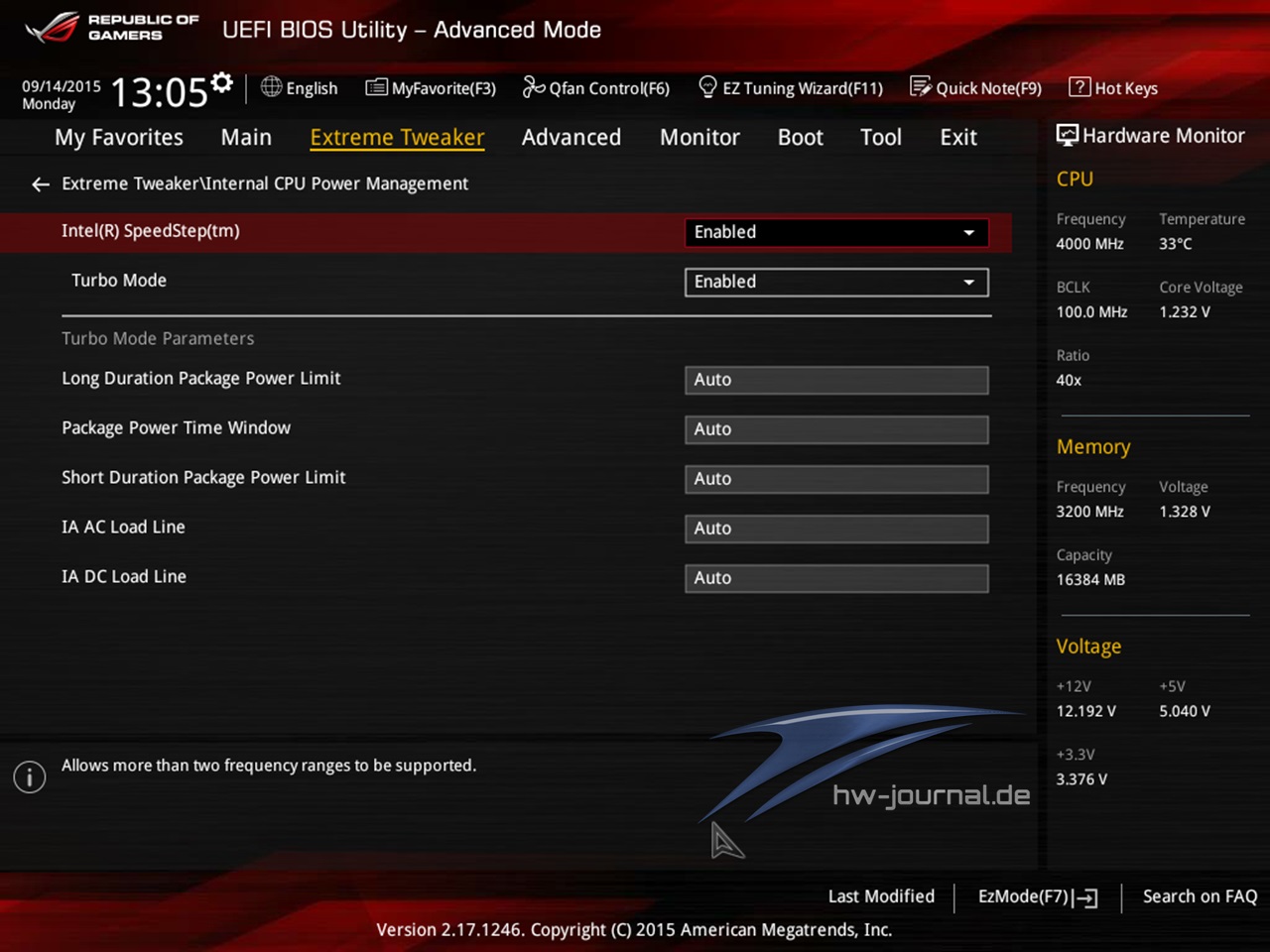The width and height of the screenshot is (1270, 952).
Task: Open MyFavorite(F3)
Action: pos(431,88)
